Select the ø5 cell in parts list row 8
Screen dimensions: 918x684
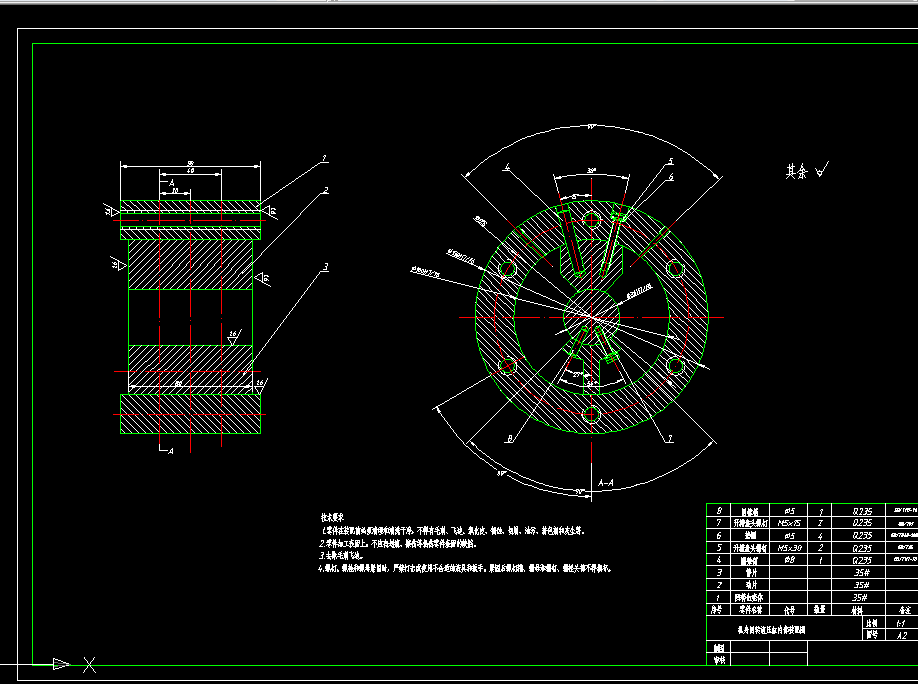click(789, 511)
